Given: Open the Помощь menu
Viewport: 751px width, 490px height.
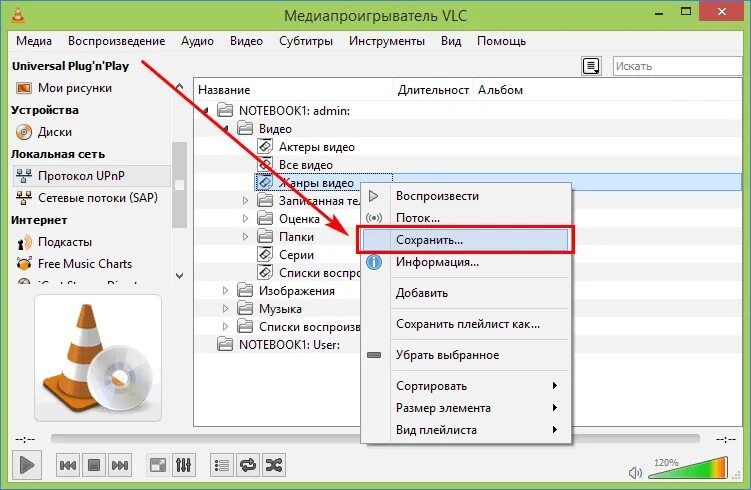Looking at the screenshot, I should point(501,41).
